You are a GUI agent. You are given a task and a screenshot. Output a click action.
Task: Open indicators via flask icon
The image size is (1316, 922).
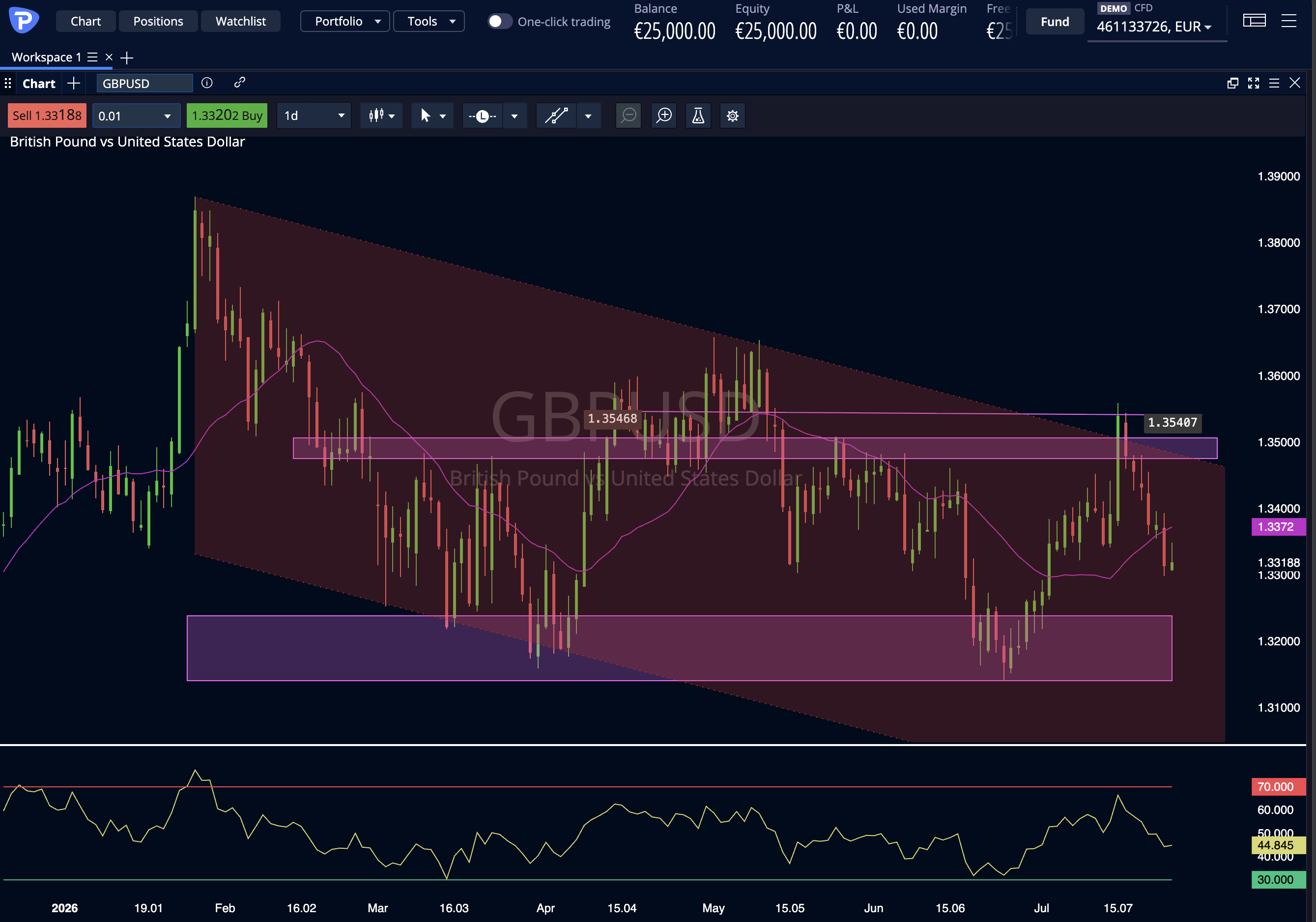tap(698, 116)
